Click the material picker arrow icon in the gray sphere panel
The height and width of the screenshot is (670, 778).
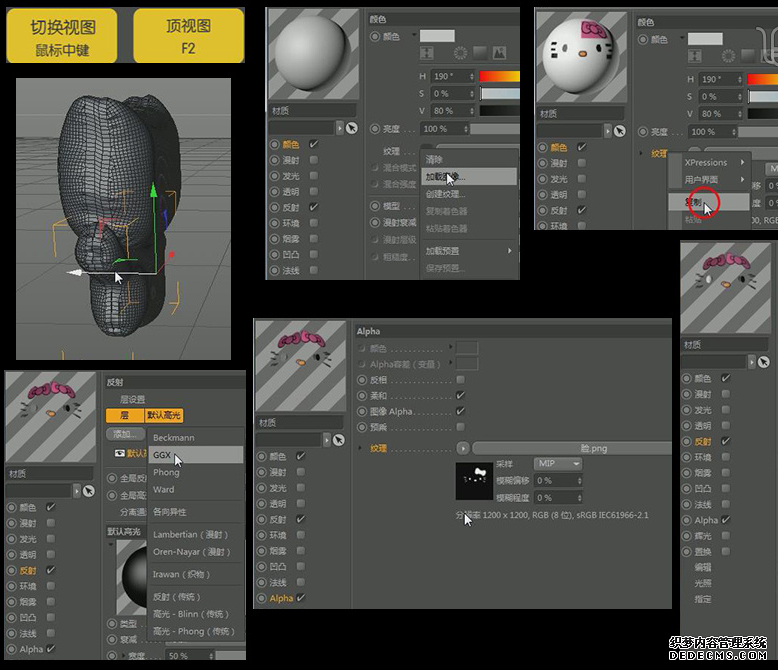click(351, 128)
